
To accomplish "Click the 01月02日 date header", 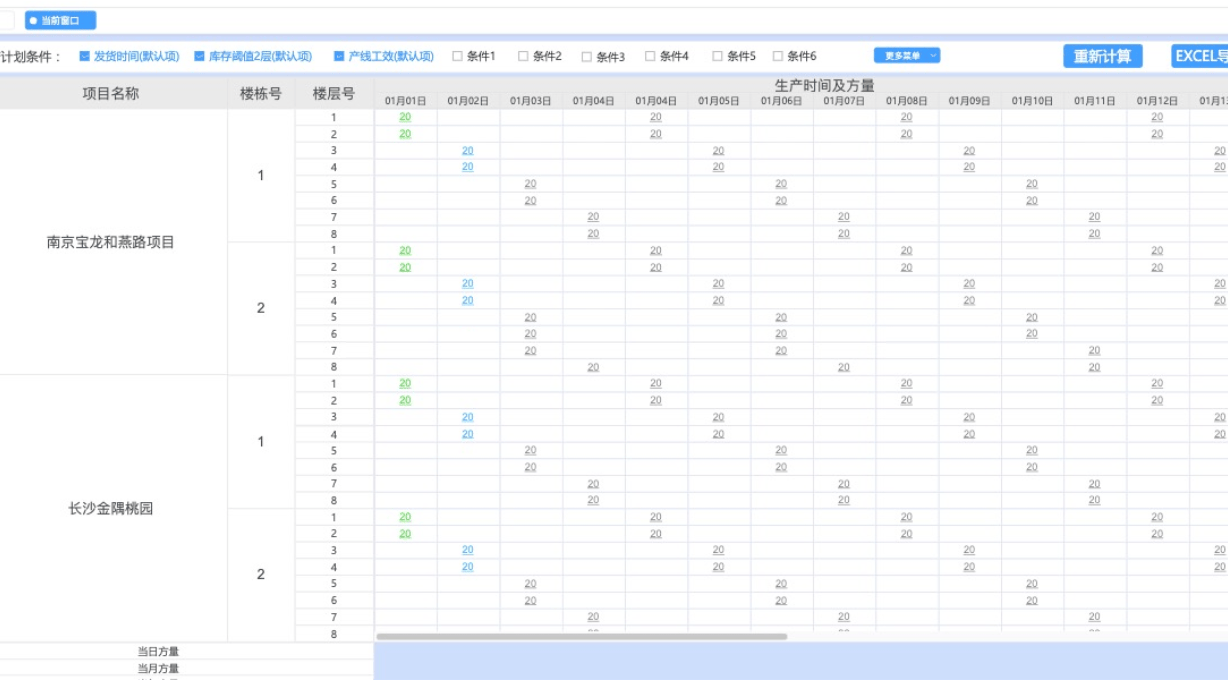I will 468,101.
